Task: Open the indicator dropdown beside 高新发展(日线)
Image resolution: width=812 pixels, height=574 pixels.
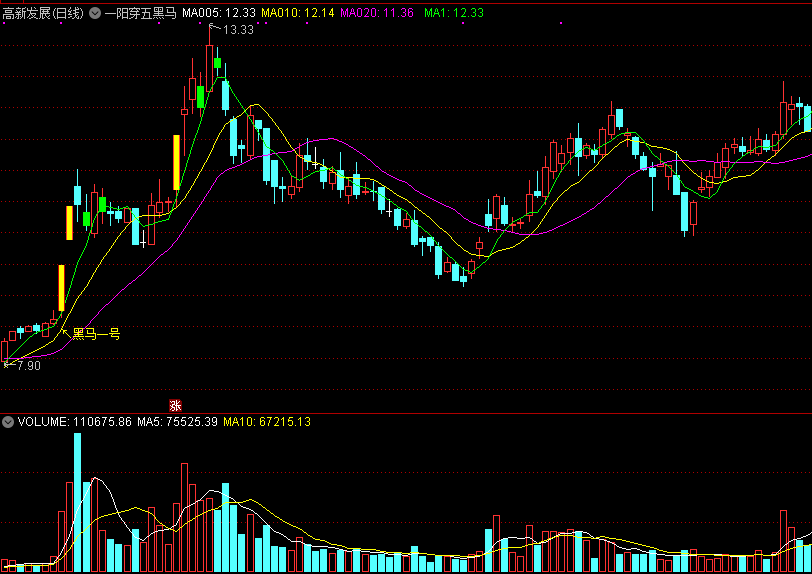Action: 95,13
